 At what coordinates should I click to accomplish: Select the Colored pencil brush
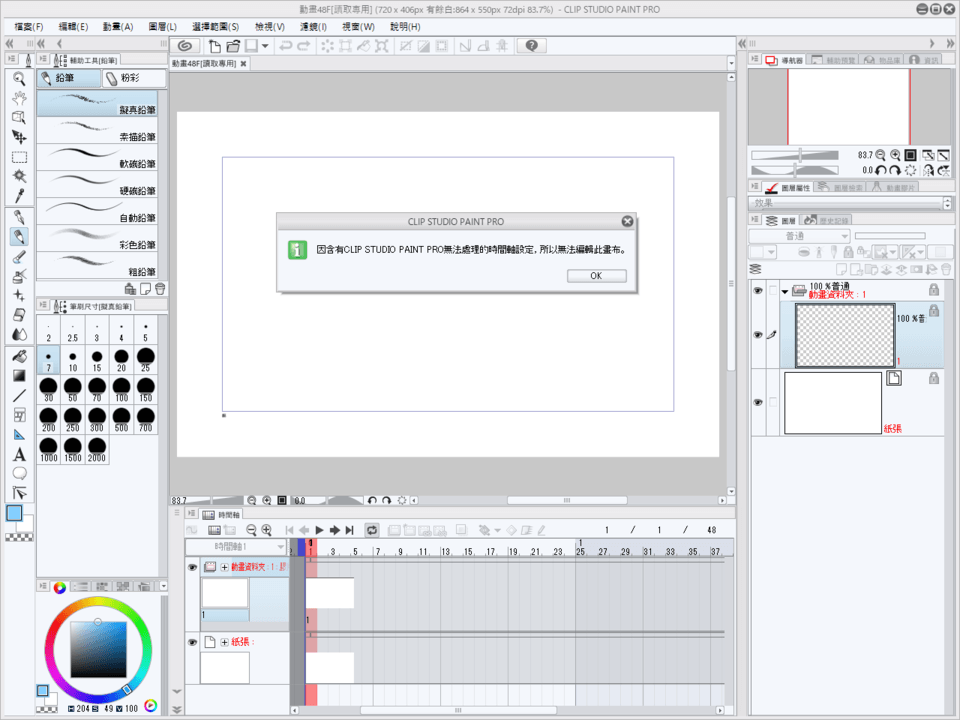pyautogui.click(x=97, y=238)
